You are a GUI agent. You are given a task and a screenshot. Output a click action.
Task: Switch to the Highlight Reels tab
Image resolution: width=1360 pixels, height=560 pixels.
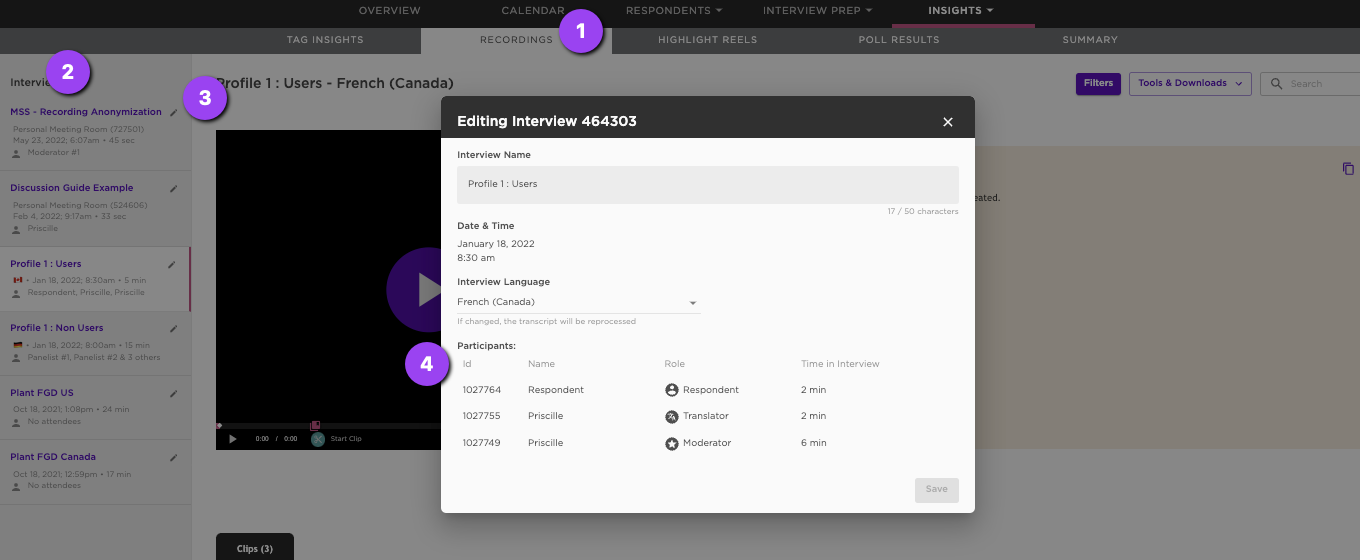click(x=707, y=40)
